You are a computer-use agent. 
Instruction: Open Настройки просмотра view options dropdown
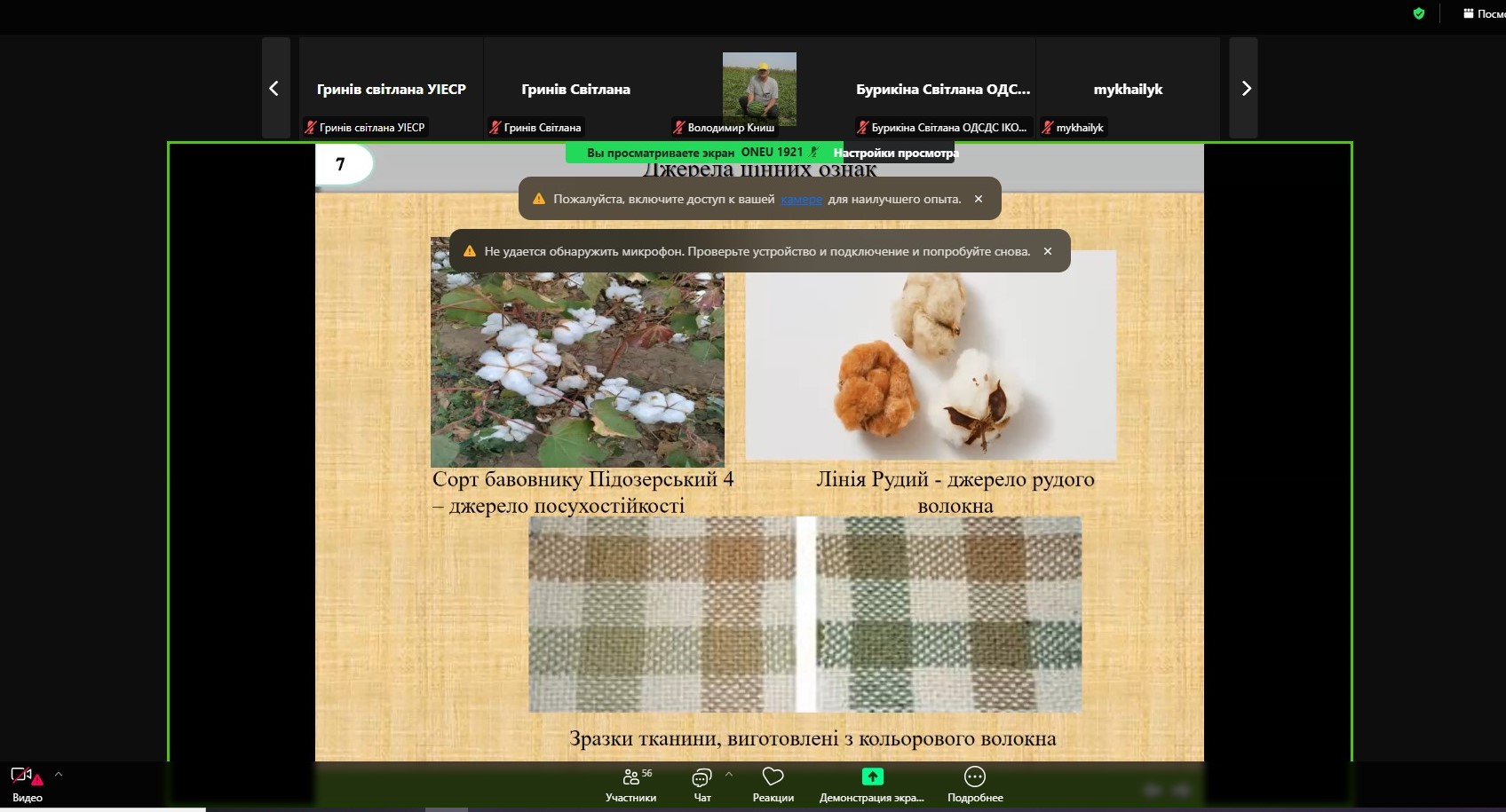[x=895, y=153]
